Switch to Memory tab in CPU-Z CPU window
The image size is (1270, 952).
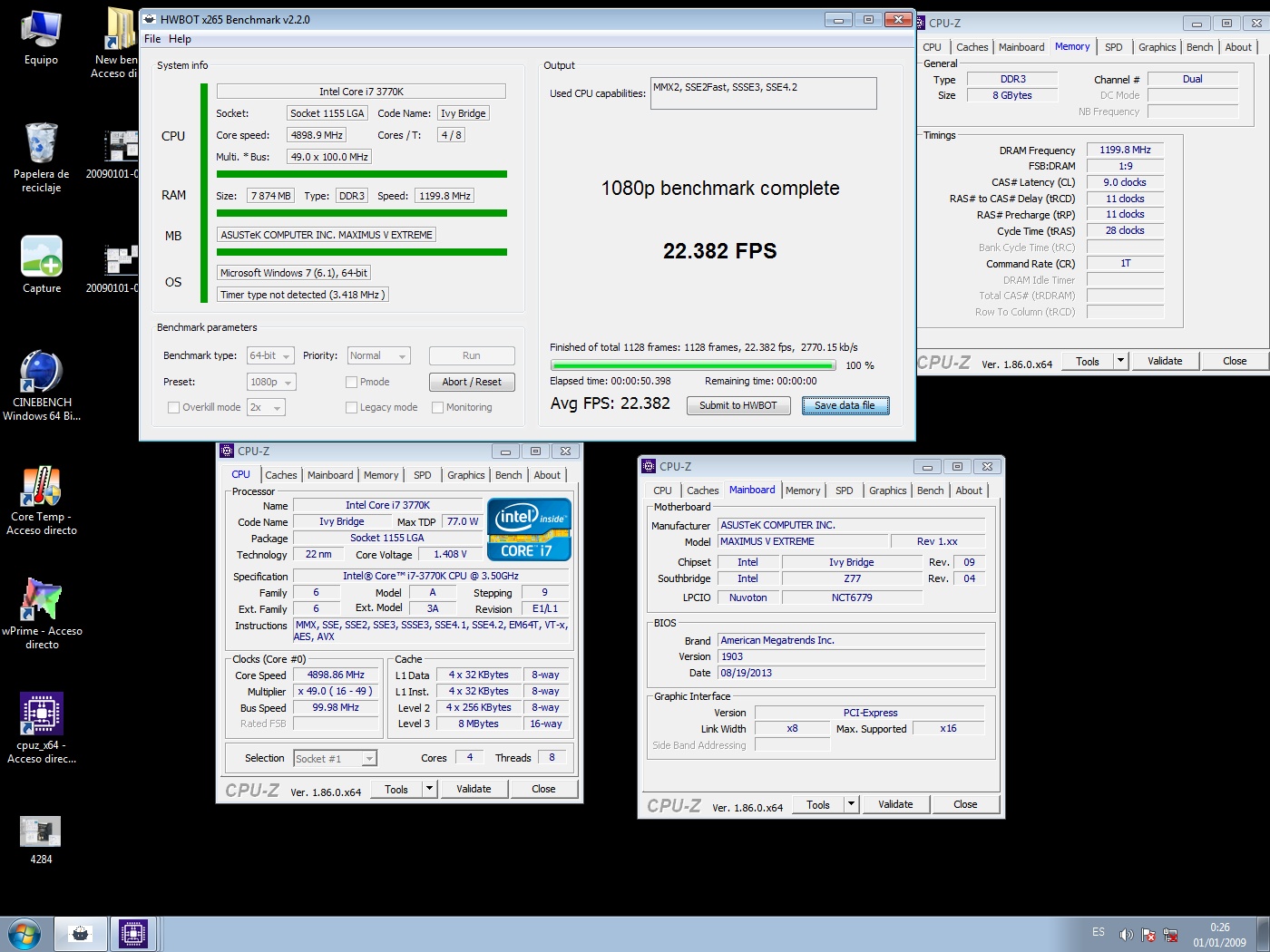coord(381,475)
